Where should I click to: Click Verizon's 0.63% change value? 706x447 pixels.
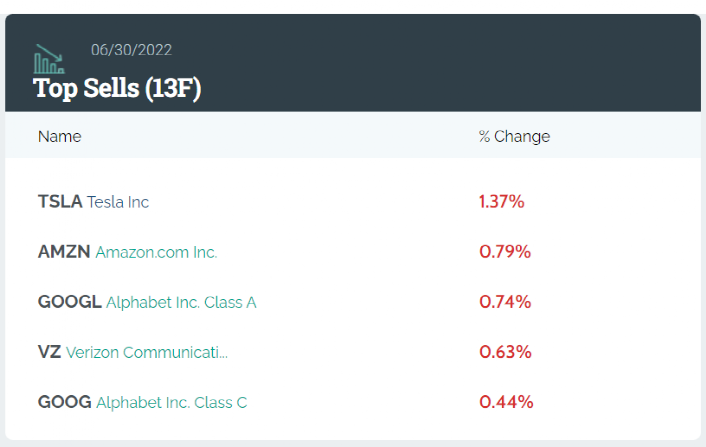click(x=505, y=352)
